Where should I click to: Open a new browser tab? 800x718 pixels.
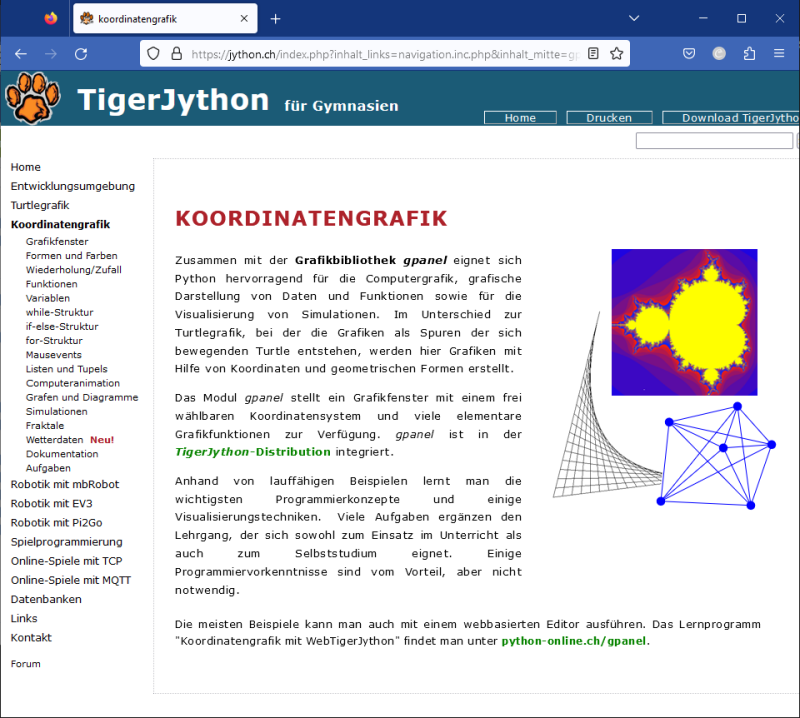[276, 19]
